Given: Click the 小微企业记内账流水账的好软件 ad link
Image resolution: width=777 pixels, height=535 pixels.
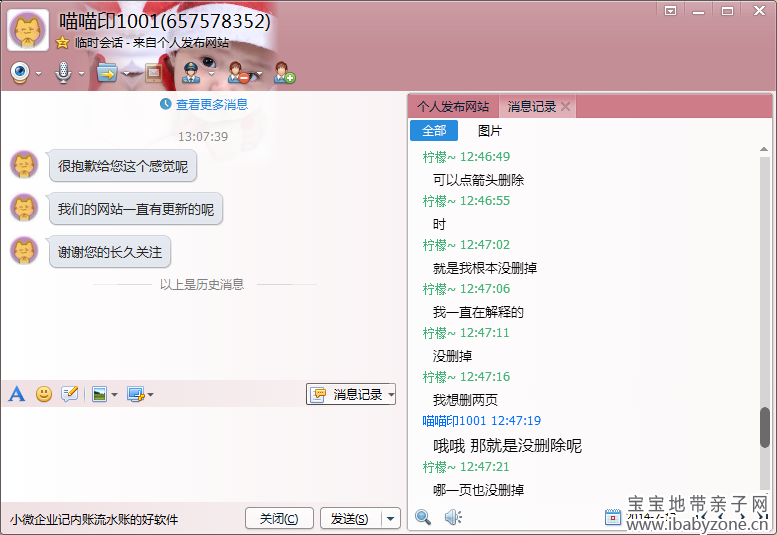Looking at the screenshot, I should click(x=94, y=520).
